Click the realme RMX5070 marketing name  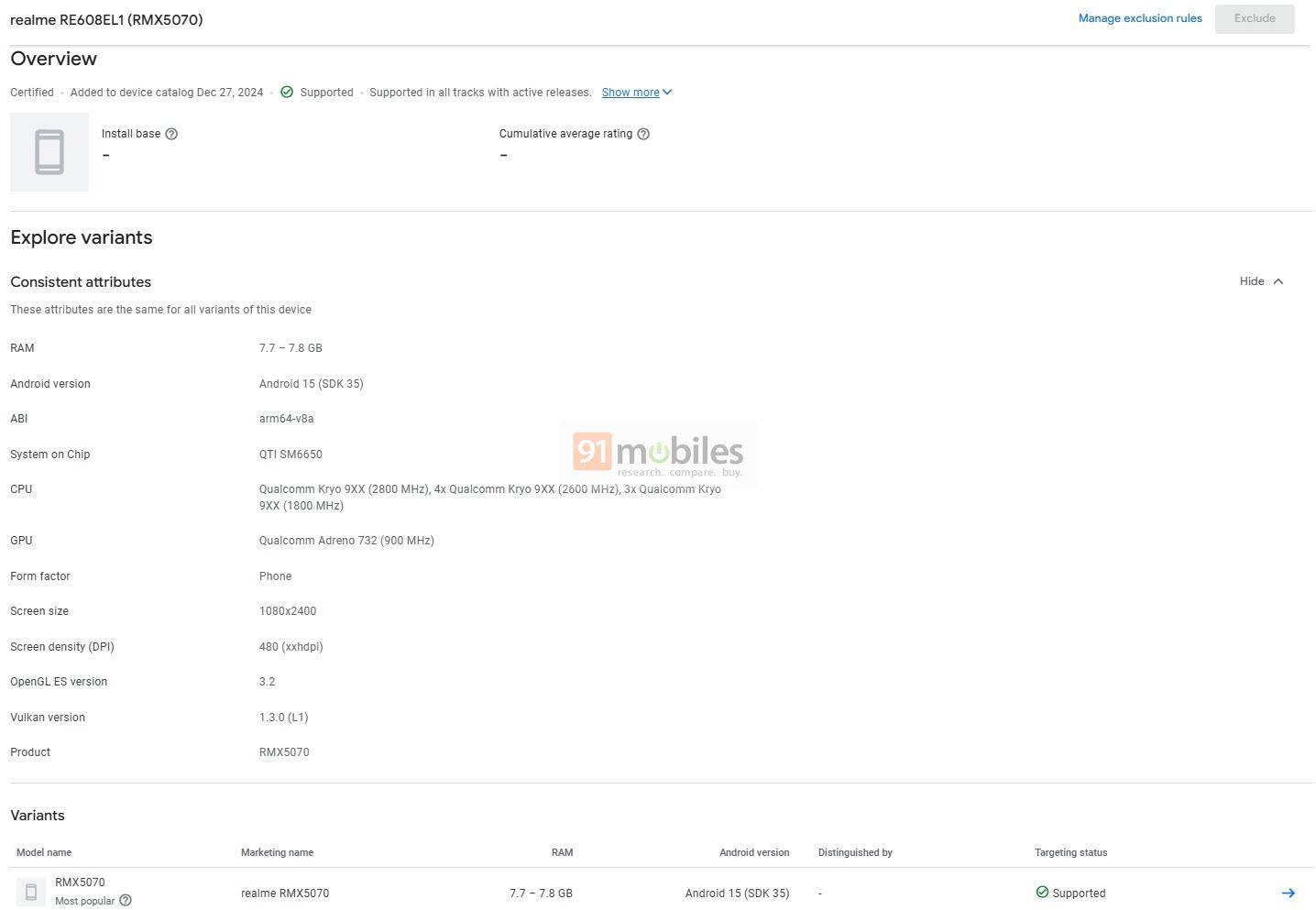pyautogui.click(x=285, y=893)
